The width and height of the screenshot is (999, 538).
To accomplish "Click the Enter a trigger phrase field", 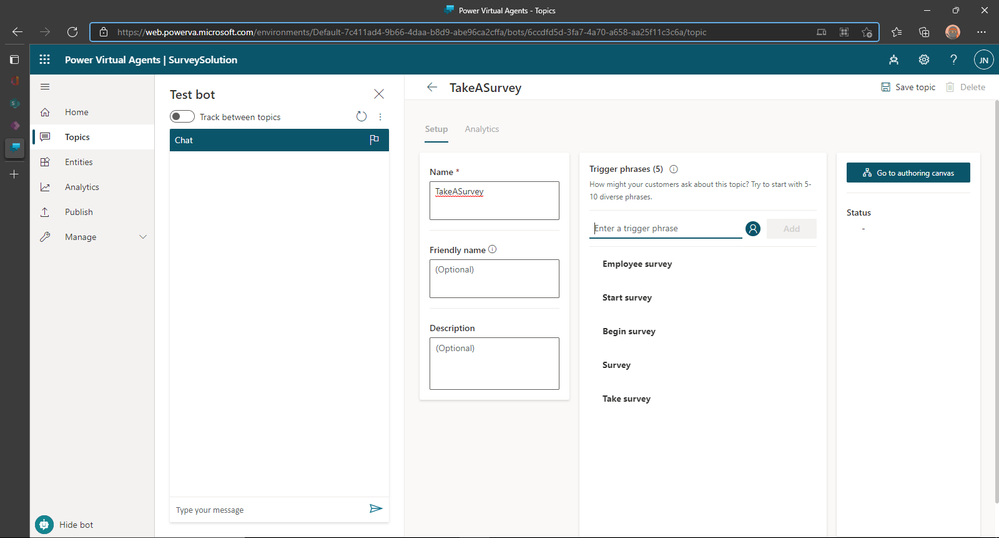I will coord(665,228).
